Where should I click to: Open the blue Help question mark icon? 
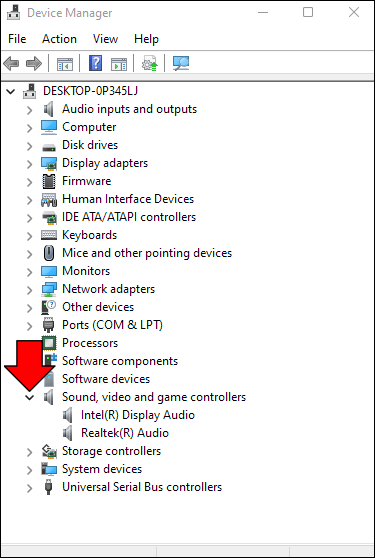coord(95,64)
